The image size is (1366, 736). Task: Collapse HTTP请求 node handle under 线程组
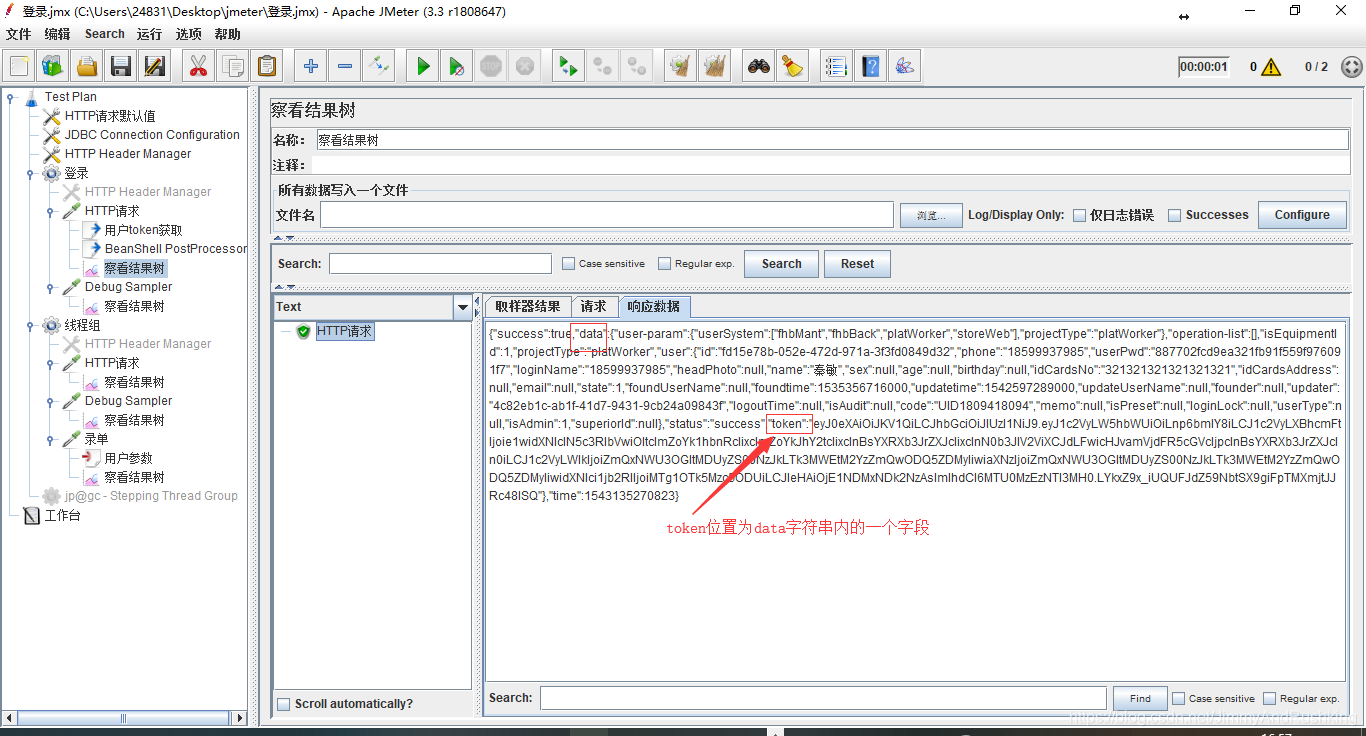click(50, 363)
